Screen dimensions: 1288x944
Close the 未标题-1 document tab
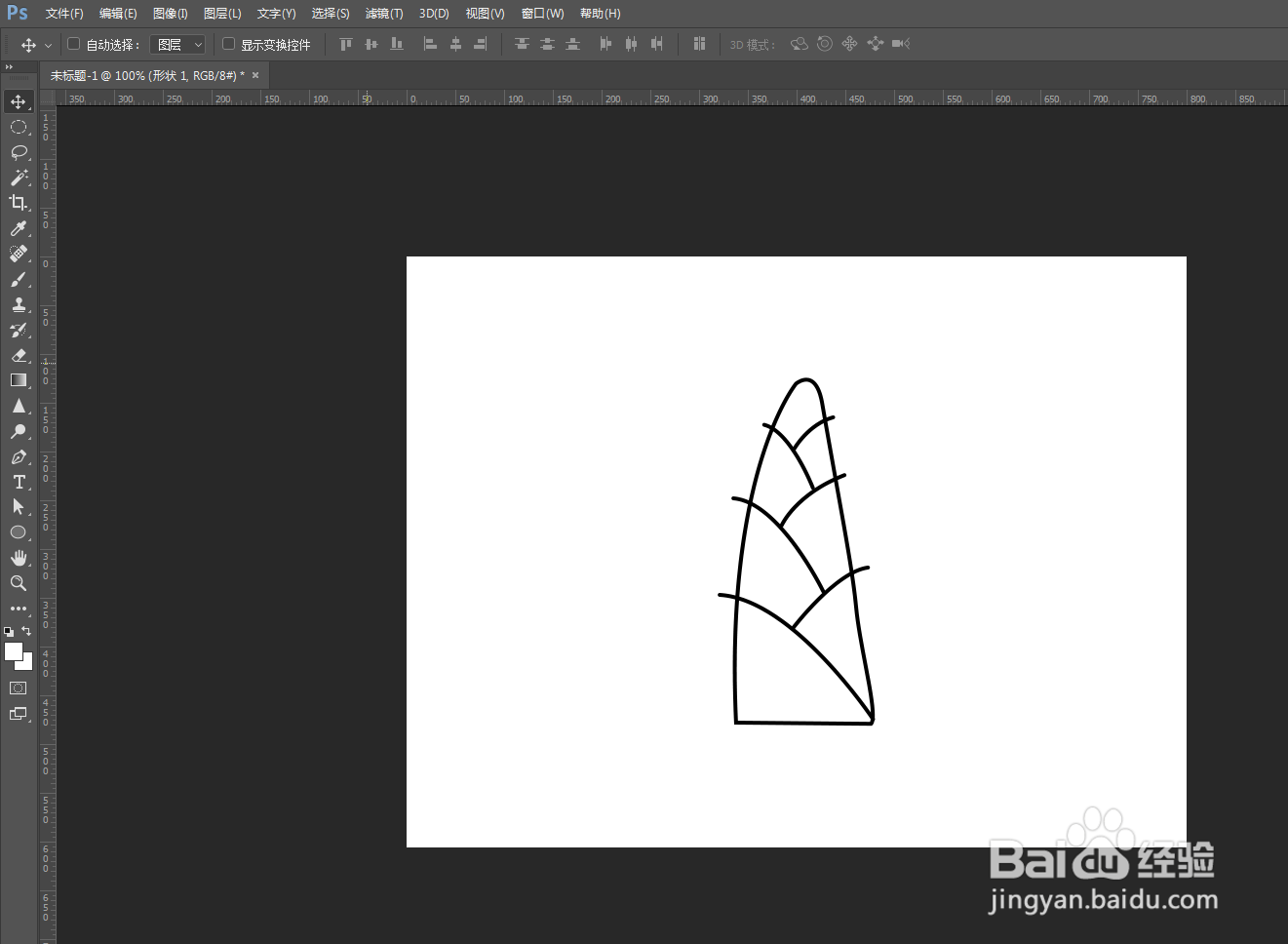[256, 75]
